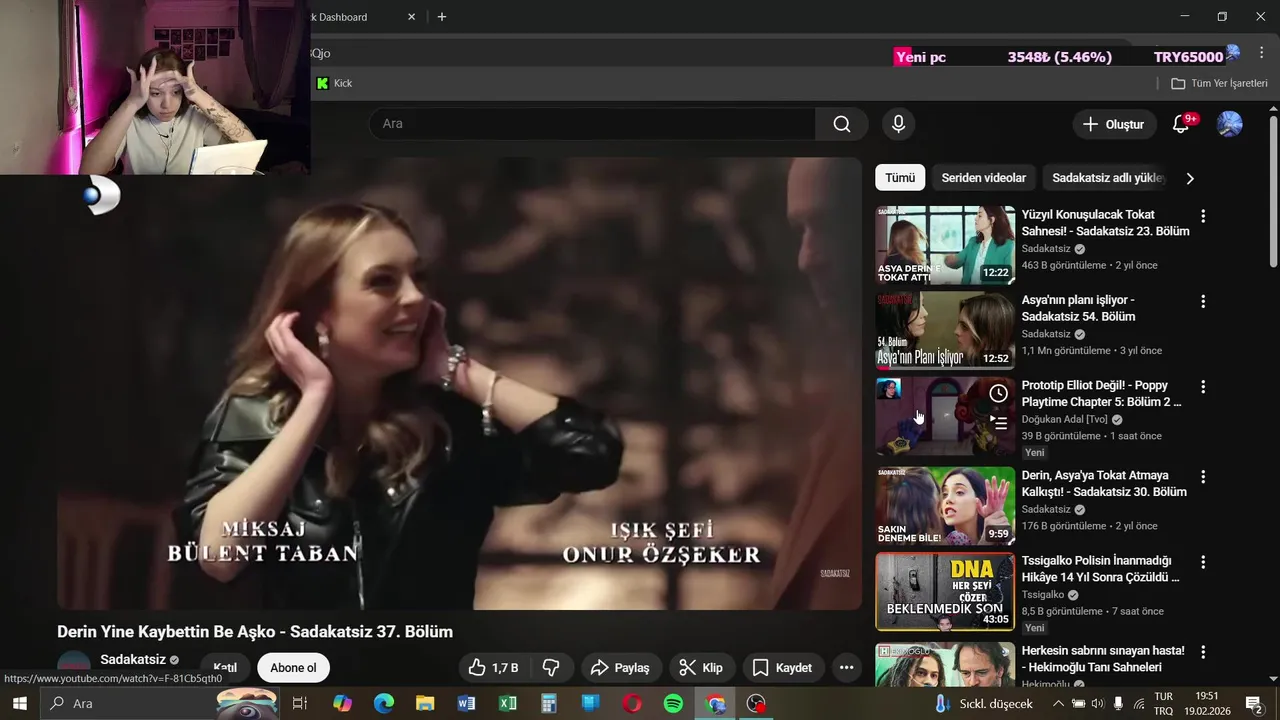Open a new browser tab

point(441,17)
